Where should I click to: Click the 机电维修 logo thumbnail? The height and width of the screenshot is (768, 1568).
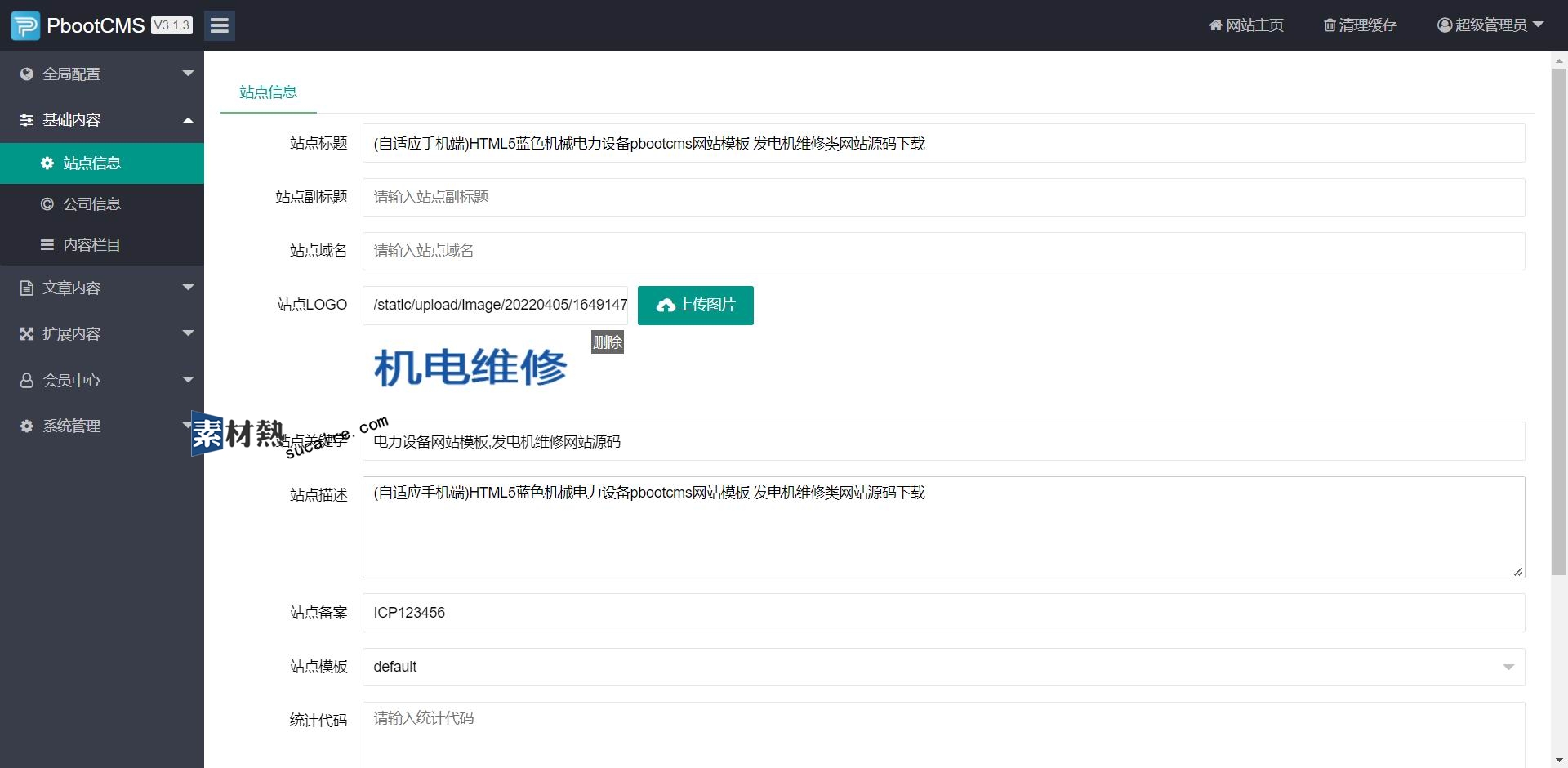(x=470, y=367)
